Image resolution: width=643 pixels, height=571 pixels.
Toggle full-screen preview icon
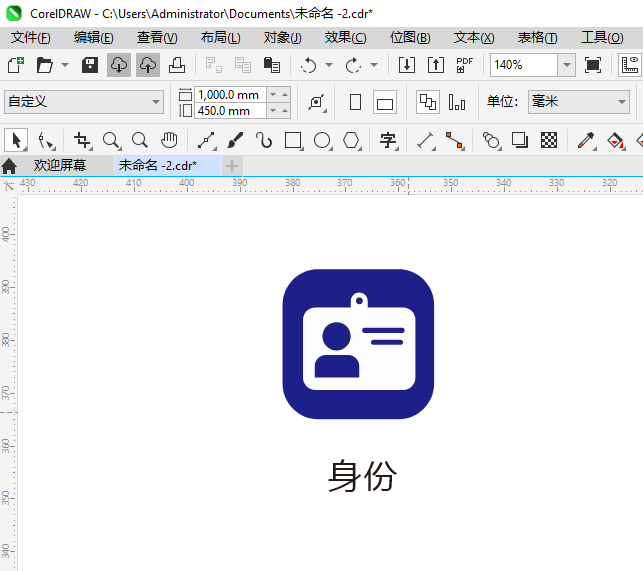pos(593,65)
